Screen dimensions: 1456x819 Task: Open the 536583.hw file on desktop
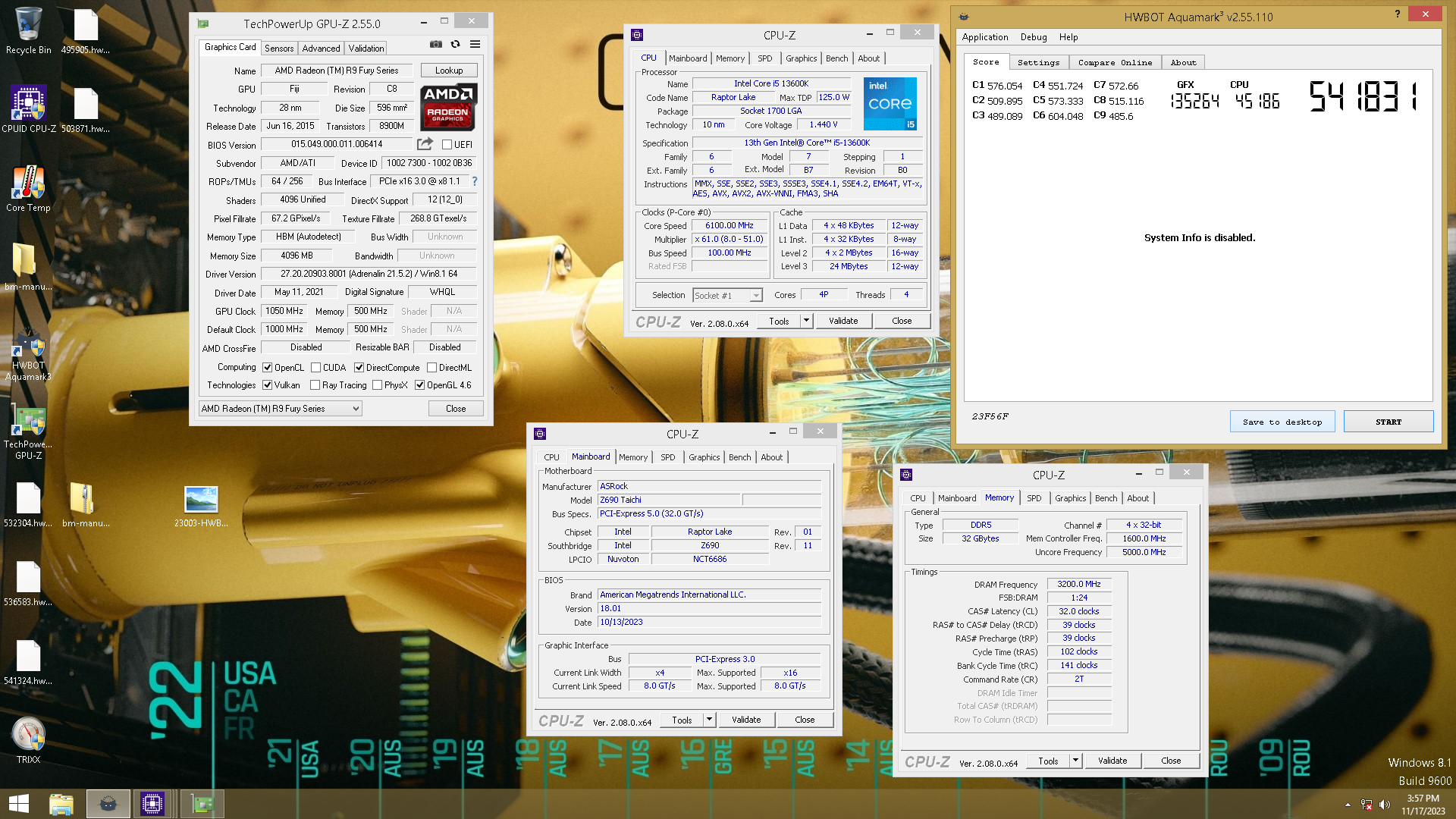(29, 582)
